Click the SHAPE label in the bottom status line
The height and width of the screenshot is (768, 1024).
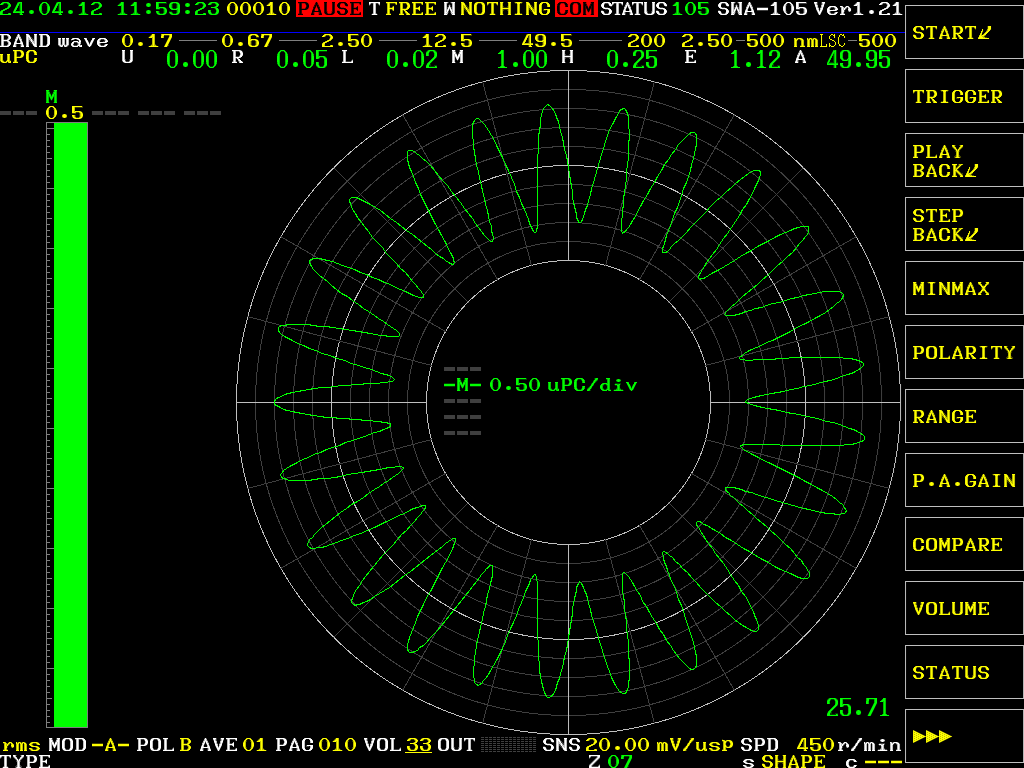click(x=793, y=761)
